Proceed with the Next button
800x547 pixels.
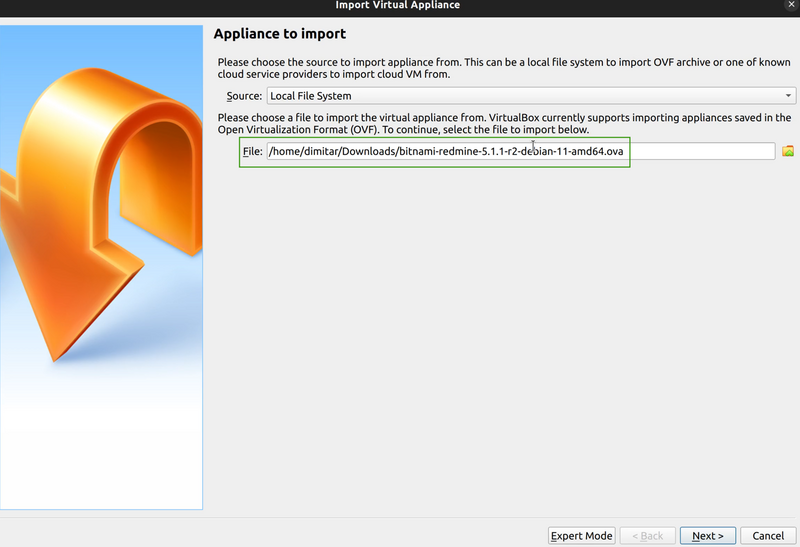pos(707,535)
